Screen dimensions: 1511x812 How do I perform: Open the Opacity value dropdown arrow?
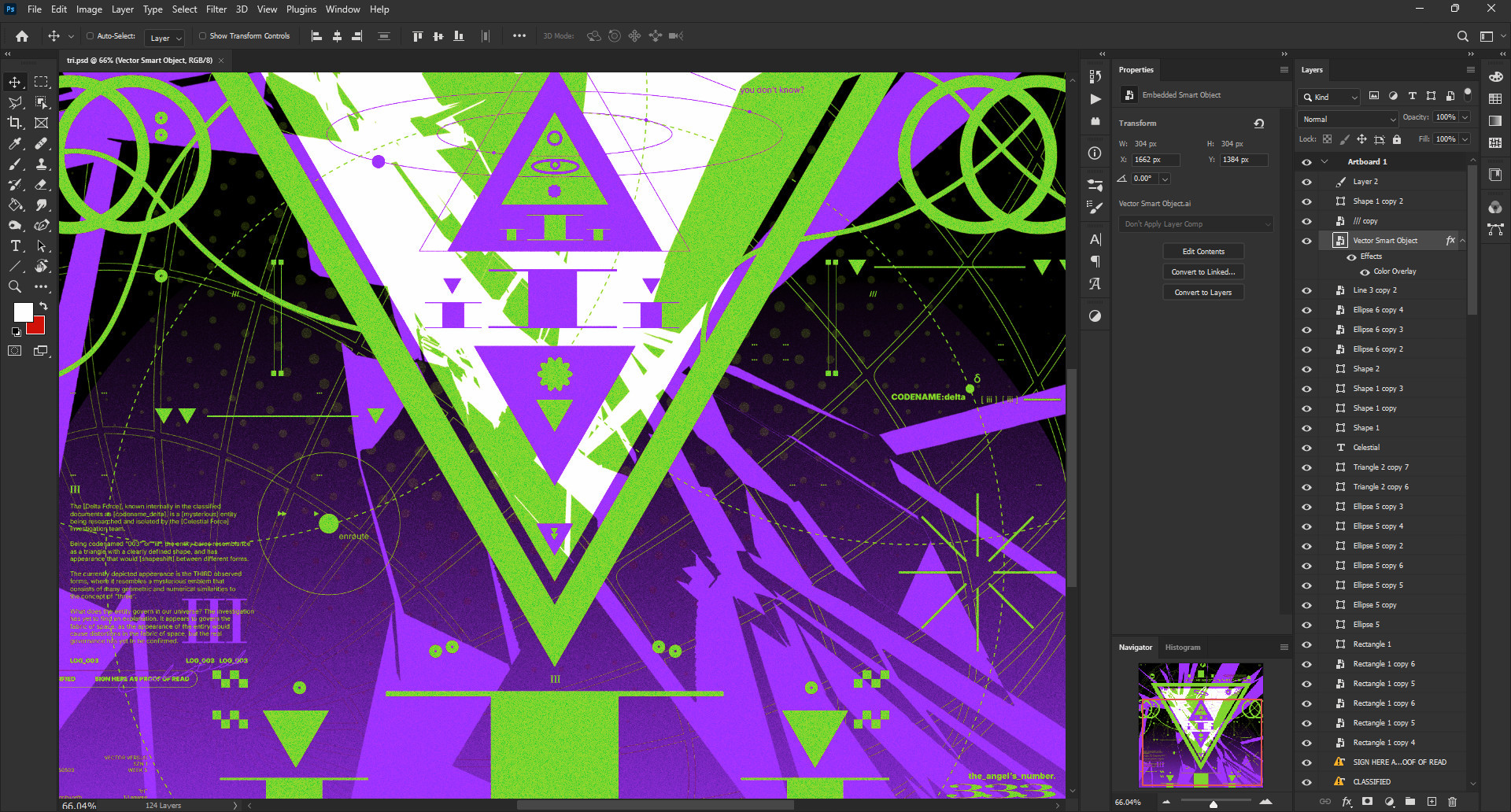[1465, 117]
